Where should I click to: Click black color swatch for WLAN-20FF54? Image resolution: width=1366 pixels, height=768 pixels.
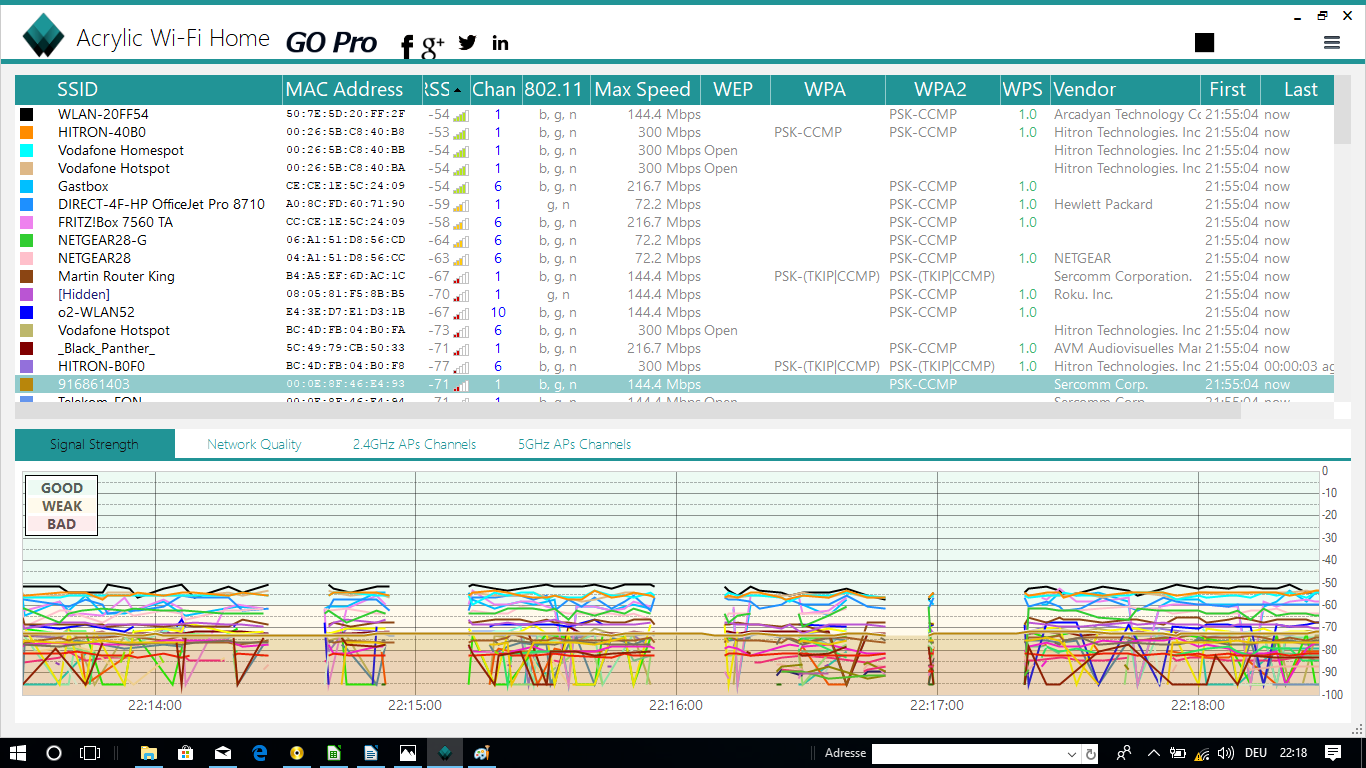coord(27,115)
